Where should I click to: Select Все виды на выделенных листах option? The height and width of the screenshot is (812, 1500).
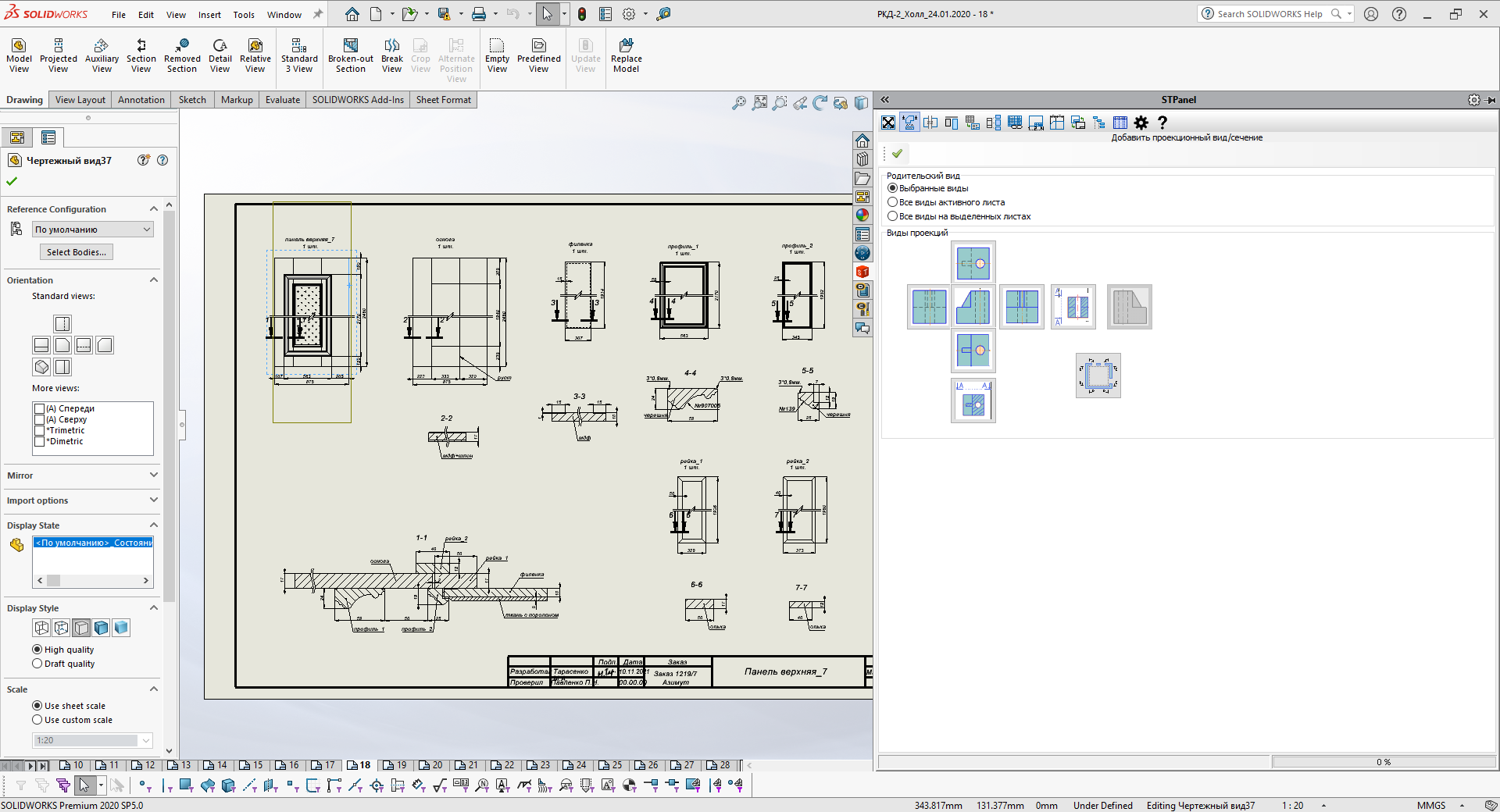coord(959,216)
